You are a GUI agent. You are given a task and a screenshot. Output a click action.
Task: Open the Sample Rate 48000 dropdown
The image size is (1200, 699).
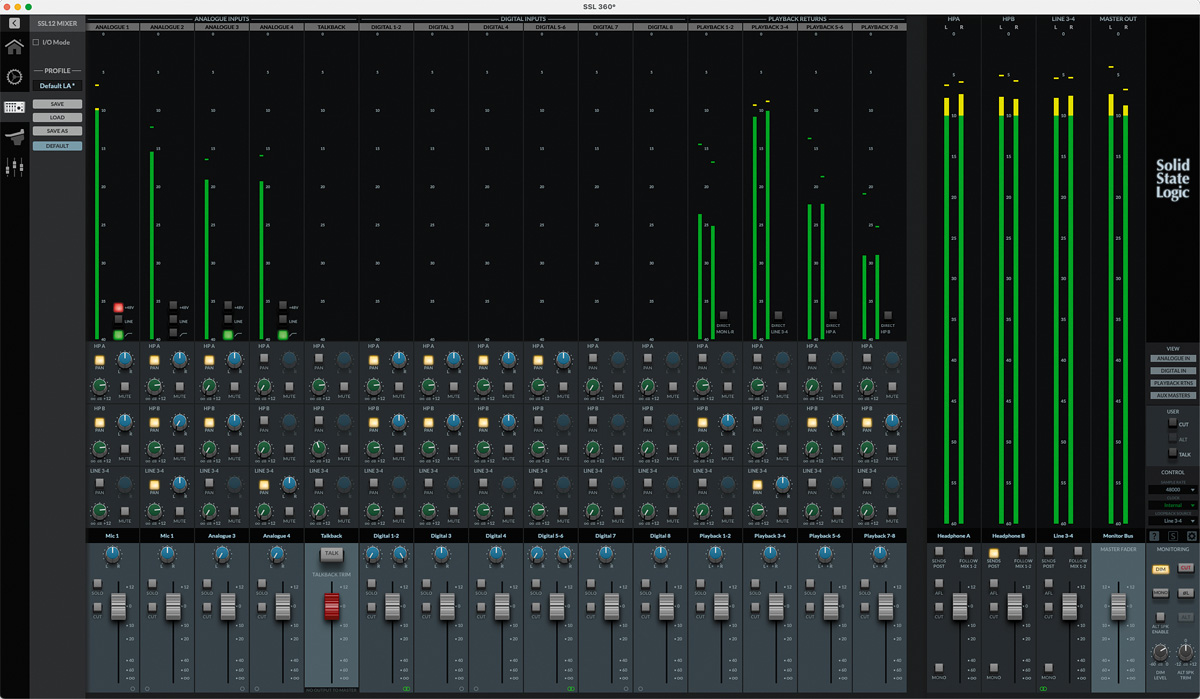click(1172, 490)
